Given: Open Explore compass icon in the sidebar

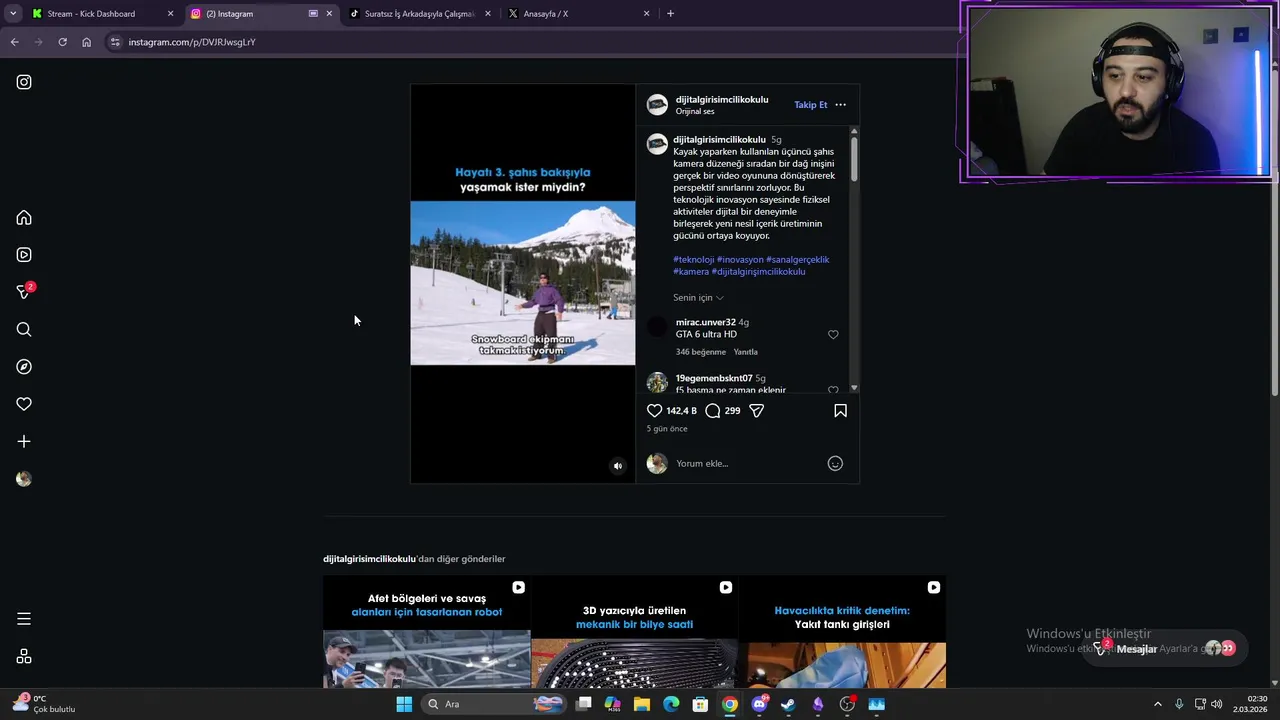Looking at the screenshot, I should click(x=24, y=367).
